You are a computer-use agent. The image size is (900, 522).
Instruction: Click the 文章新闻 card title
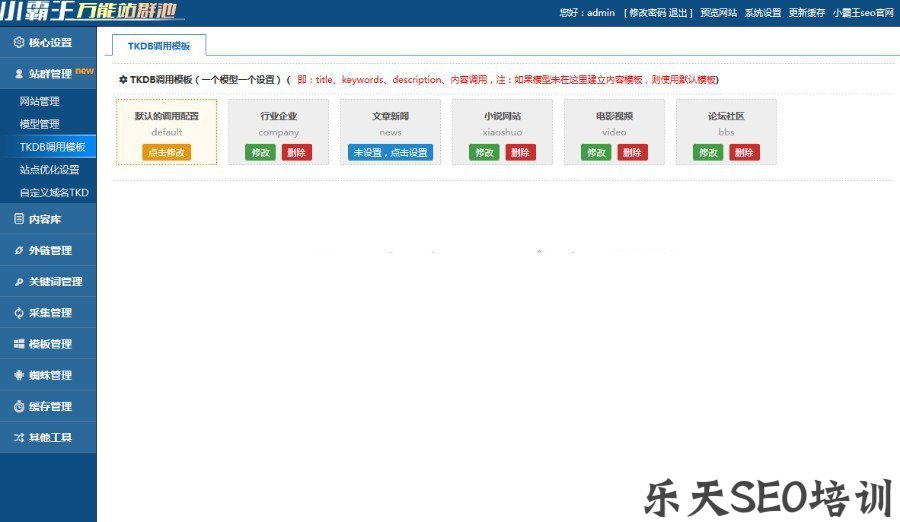point(390,116)
